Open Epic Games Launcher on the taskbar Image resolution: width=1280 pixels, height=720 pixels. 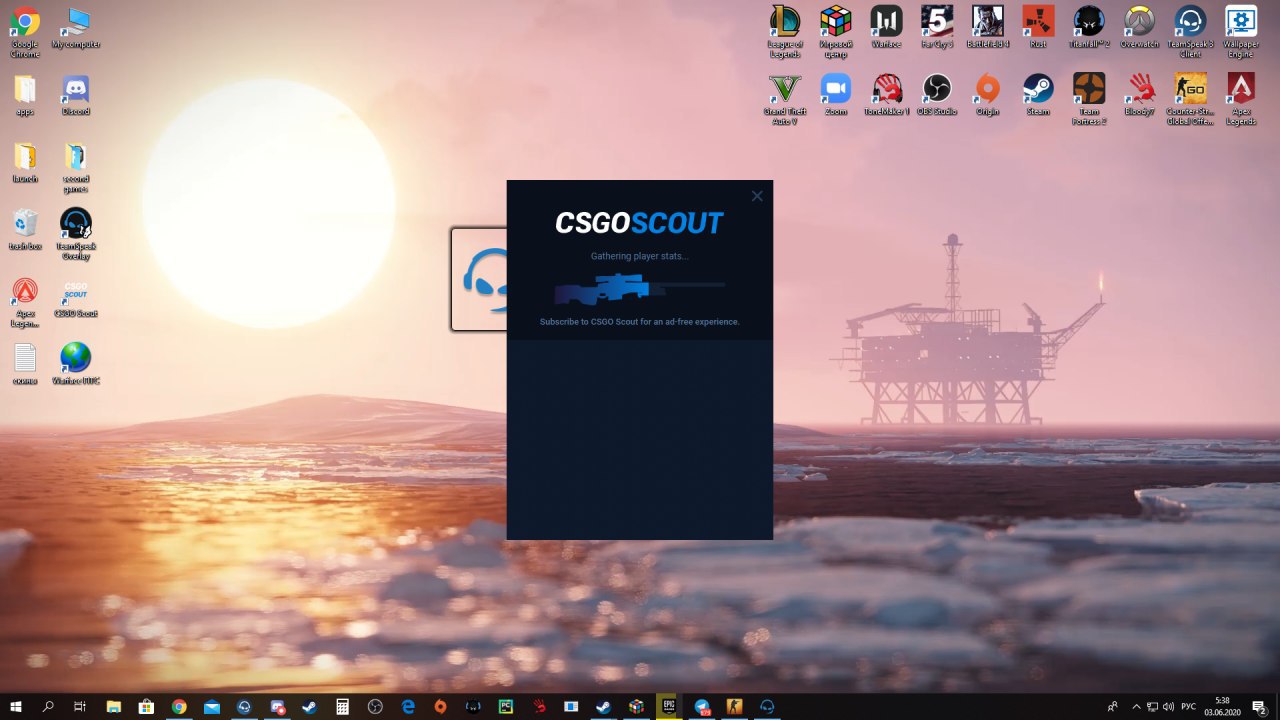pos(669,706)
